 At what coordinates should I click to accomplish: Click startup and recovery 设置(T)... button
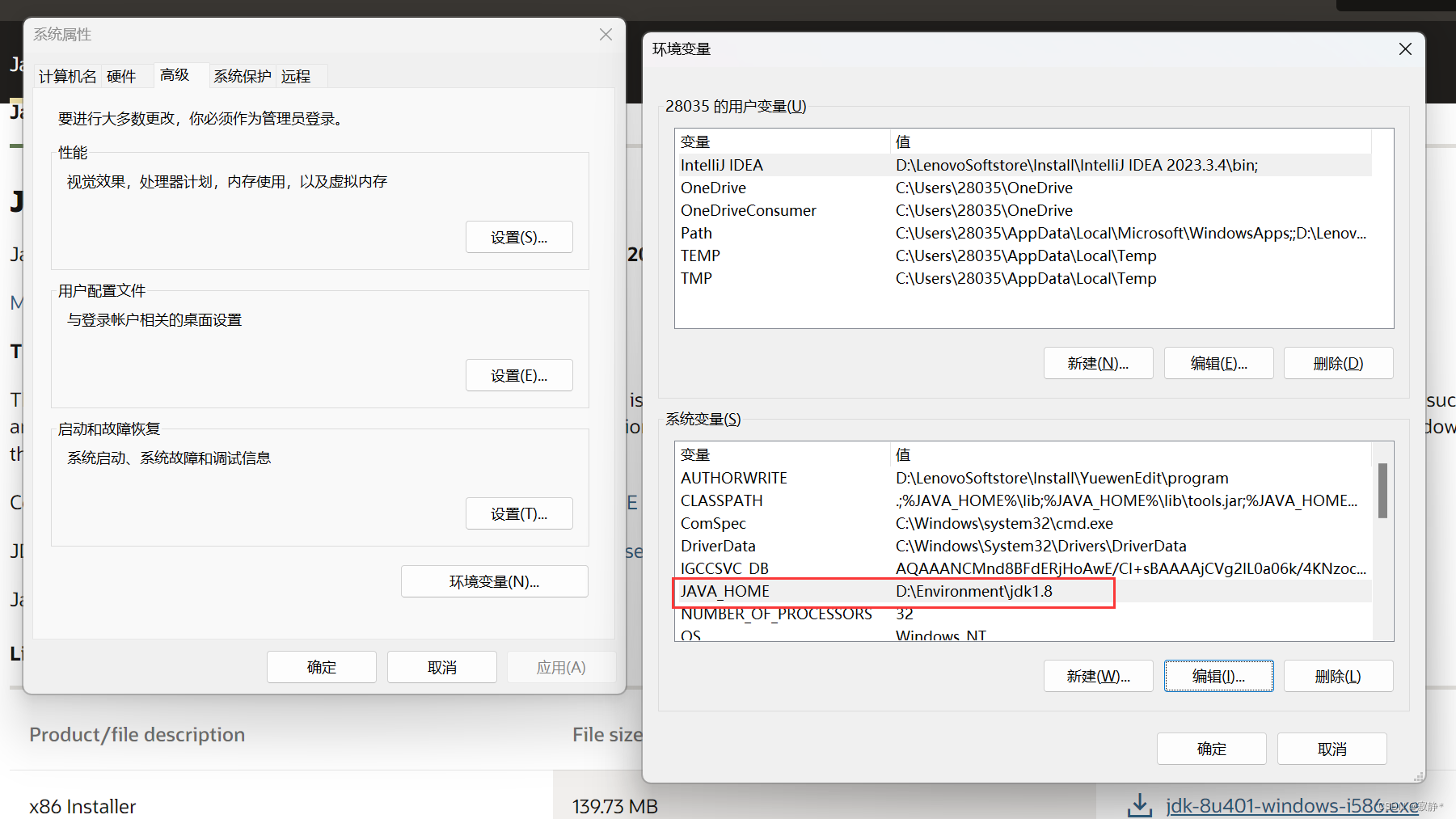point(519,513)
